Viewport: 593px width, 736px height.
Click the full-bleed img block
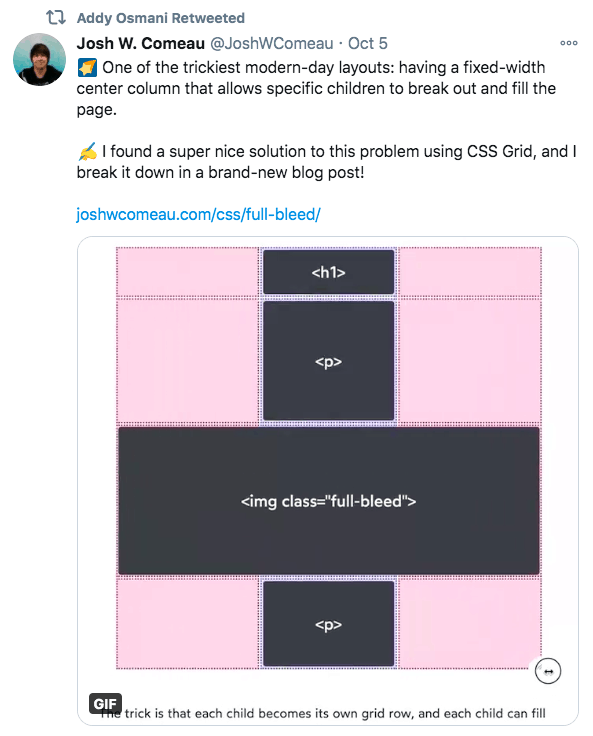click(x=328, y=501)
